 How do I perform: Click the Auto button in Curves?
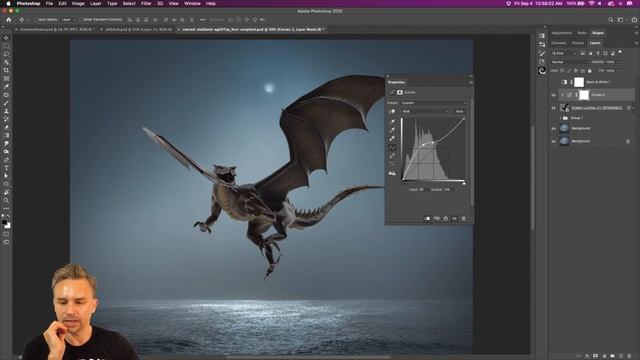(460, 111)
